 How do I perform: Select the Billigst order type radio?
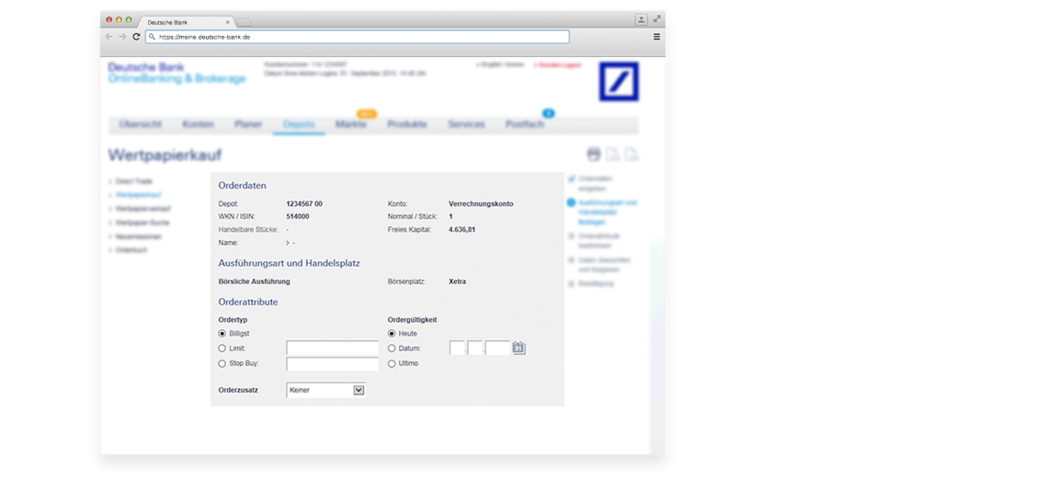[222, 333]
